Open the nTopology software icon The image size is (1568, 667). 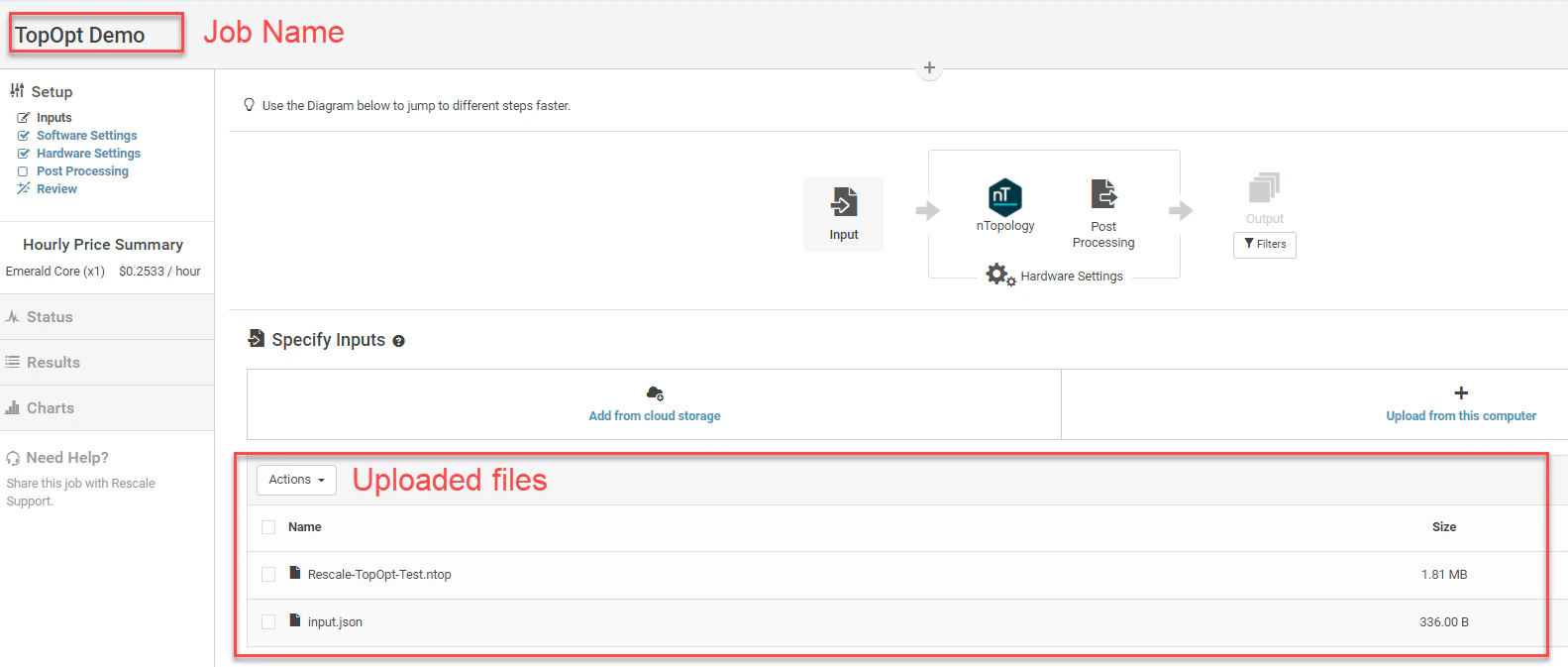(1005, 197)
